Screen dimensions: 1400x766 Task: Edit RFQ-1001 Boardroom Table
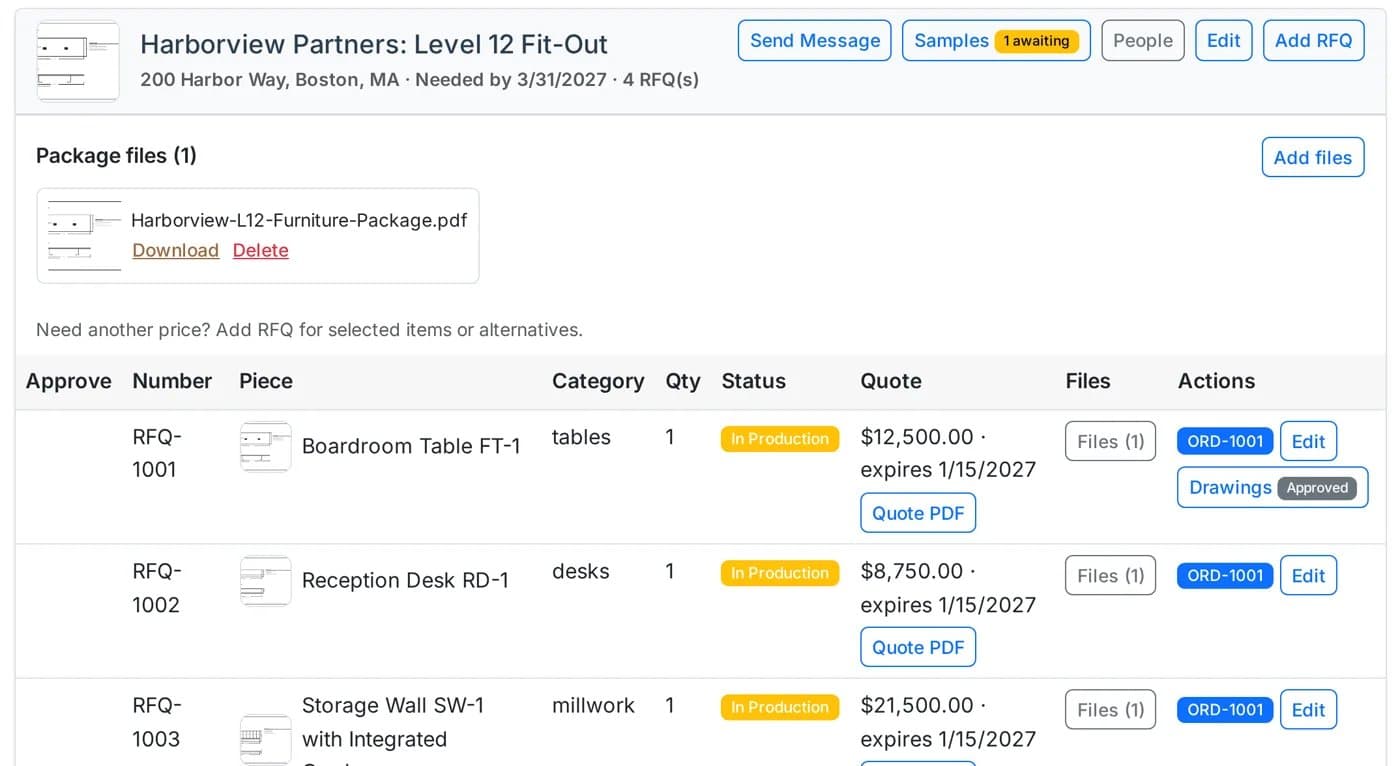point(1308,441)
